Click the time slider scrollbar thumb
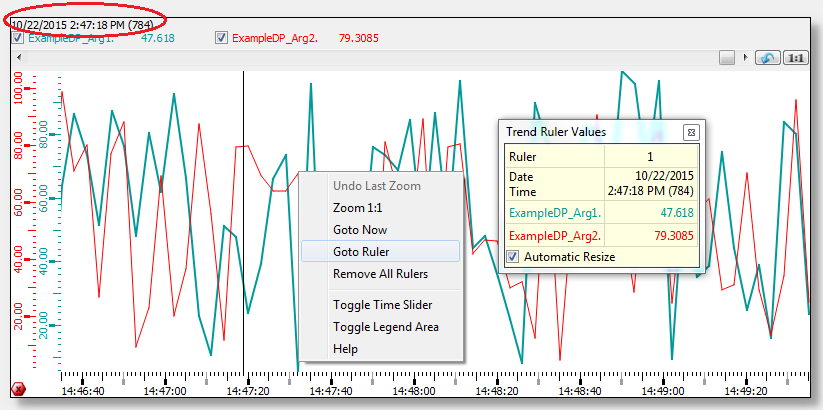Viewport: 823px width, 410px height. click(727, 58)
